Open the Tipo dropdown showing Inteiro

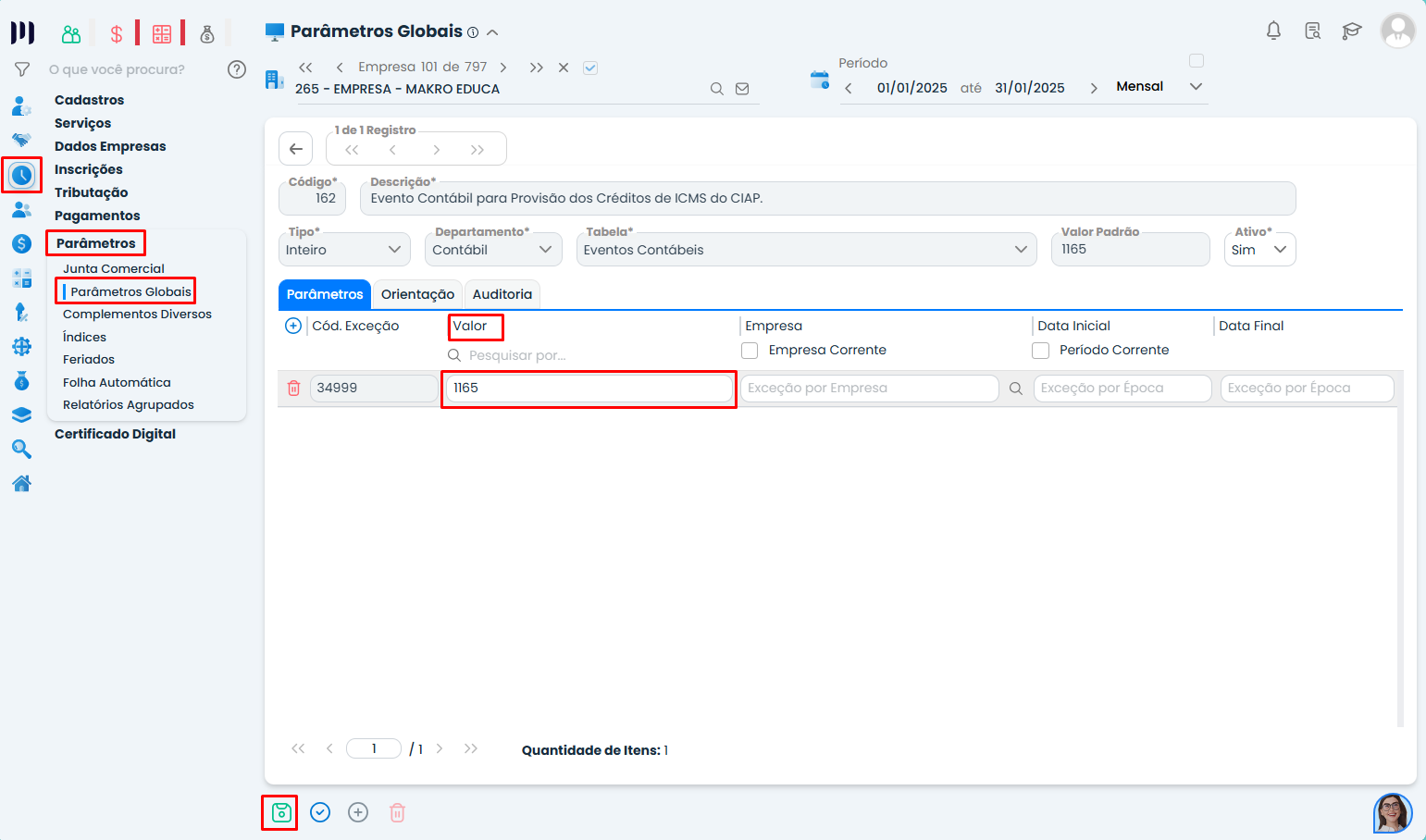tap(343, 250)
